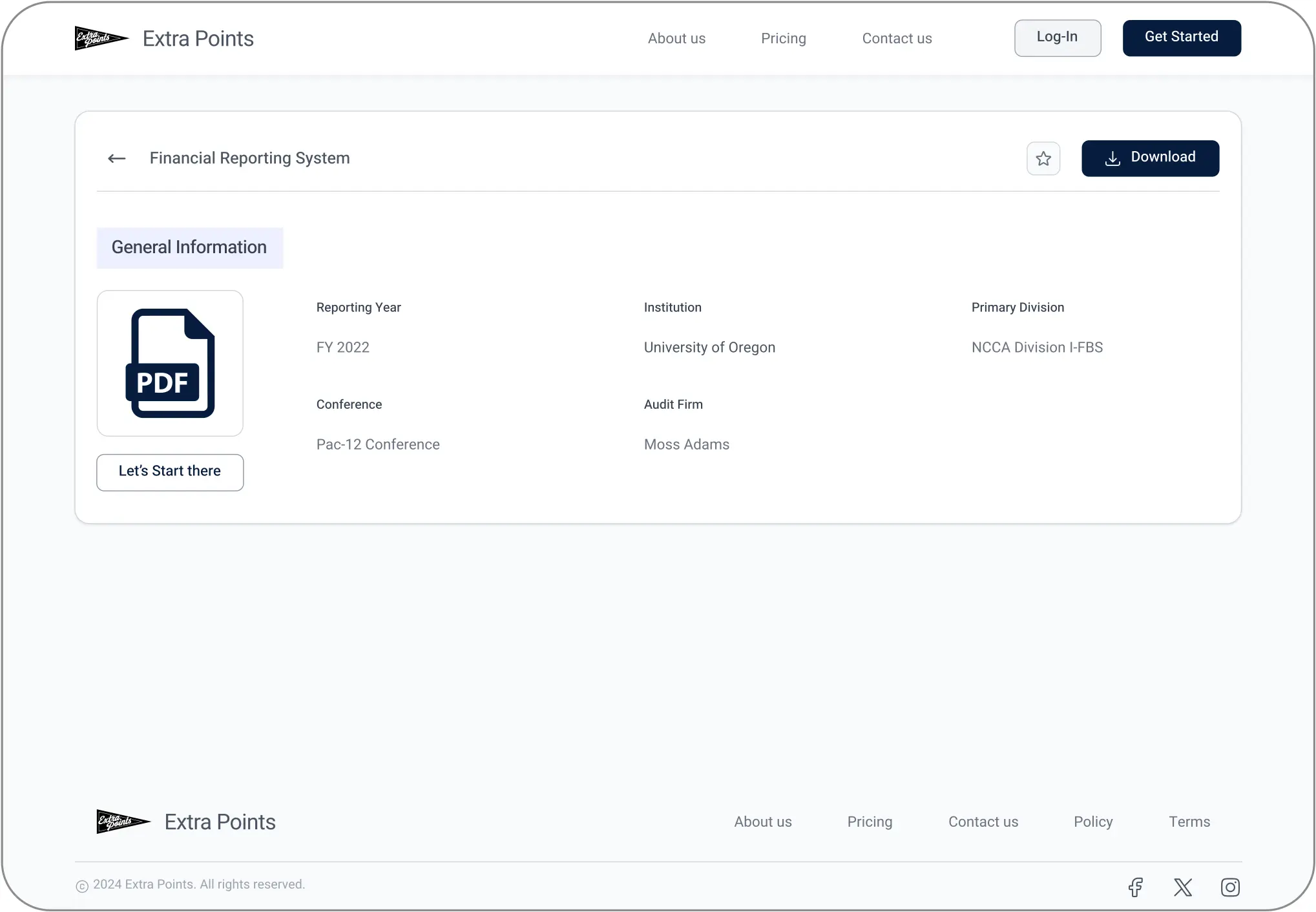
Task: Open the Instagram icon in footer
Action: tap(1230, 887)
